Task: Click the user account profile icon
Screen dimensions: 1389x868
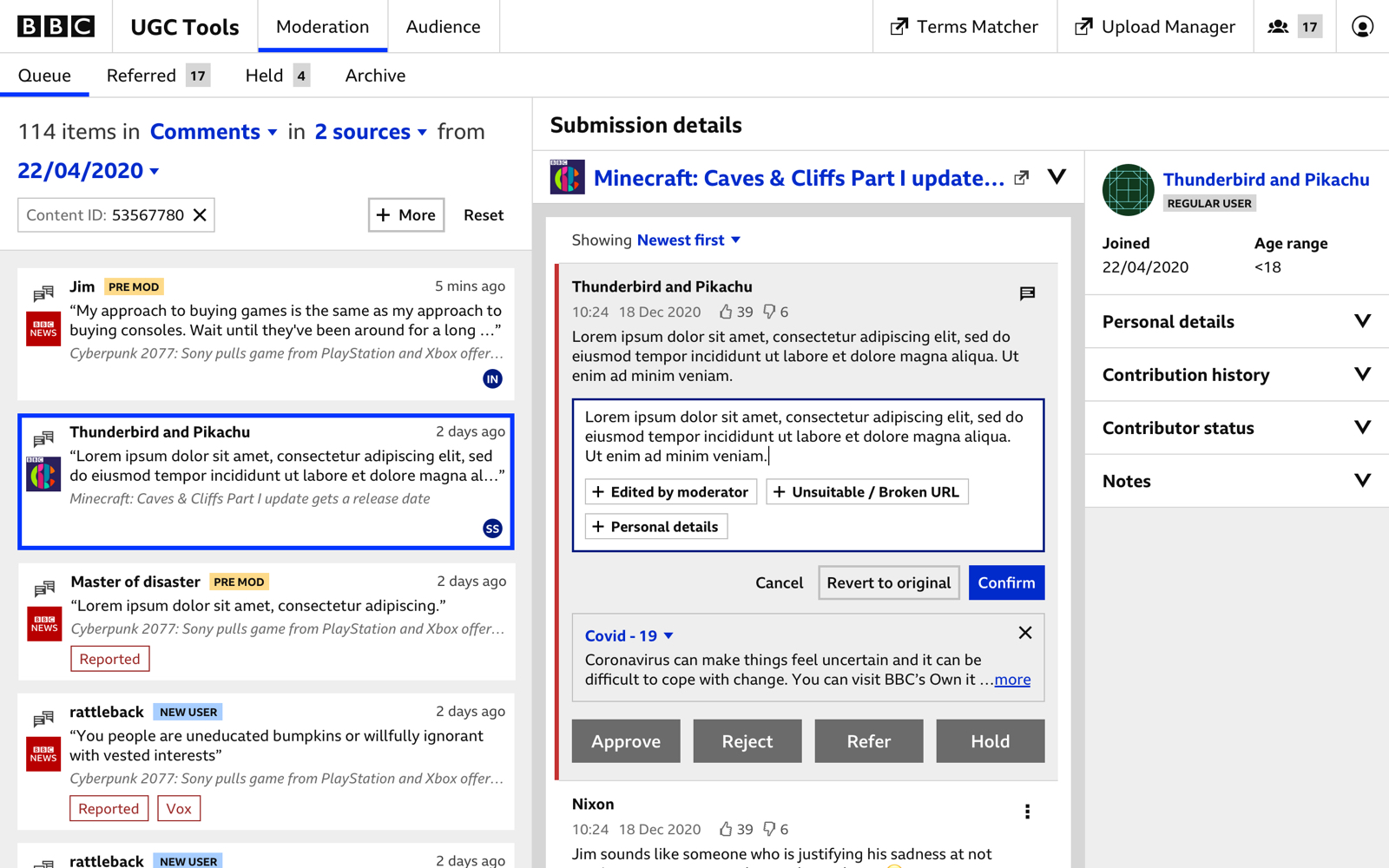Action: point(1362,27)
